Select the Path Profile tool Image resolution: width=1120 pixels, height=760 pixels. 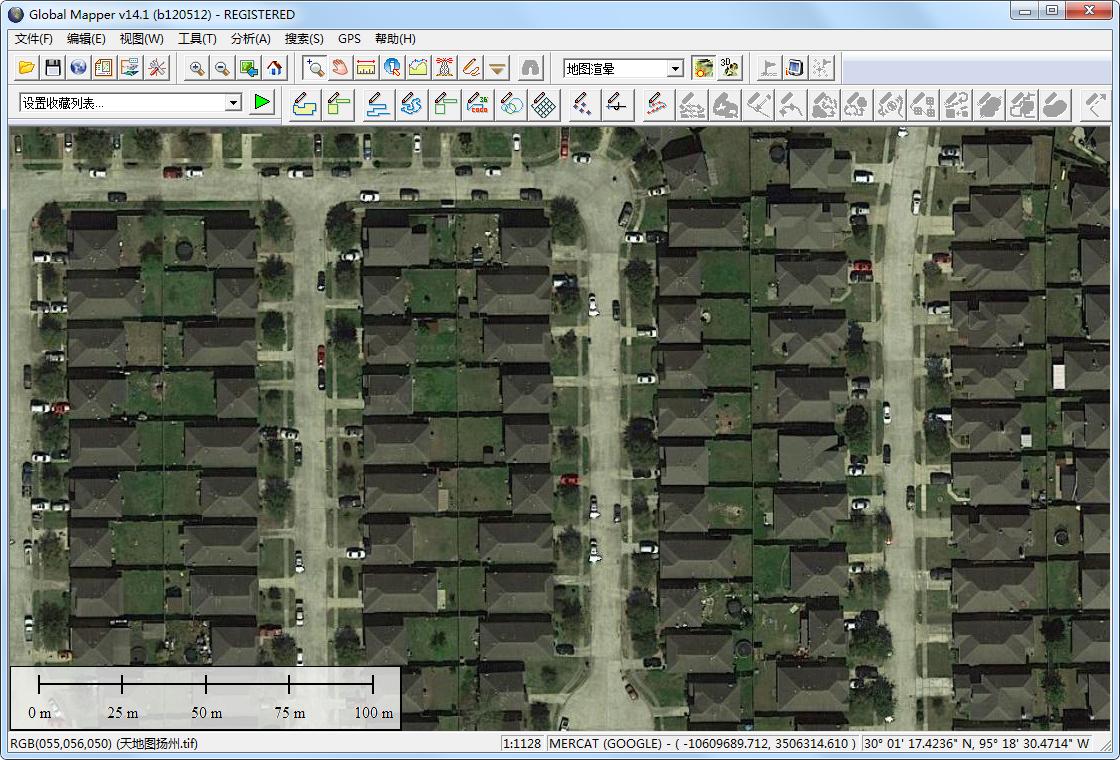click(x=418, y=68)
